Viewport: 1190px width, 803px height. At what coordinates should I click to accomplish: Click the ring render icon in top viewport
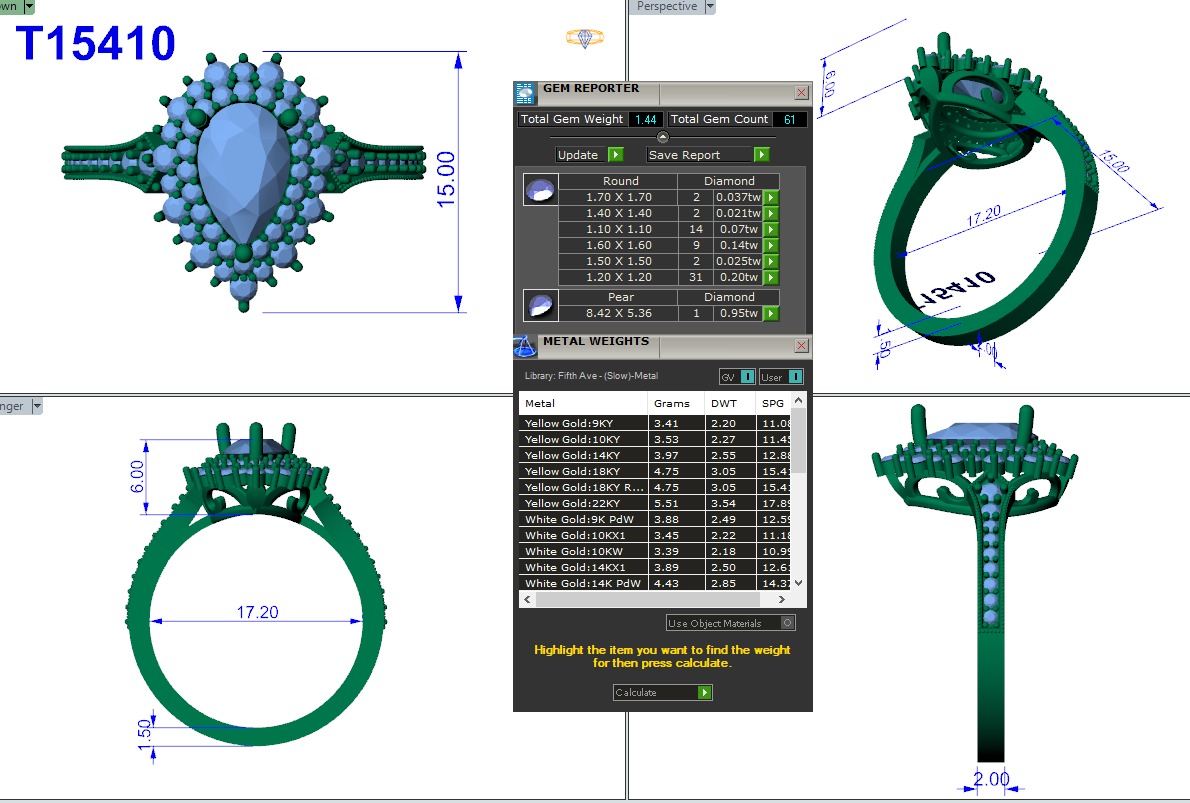click(585, 38)
